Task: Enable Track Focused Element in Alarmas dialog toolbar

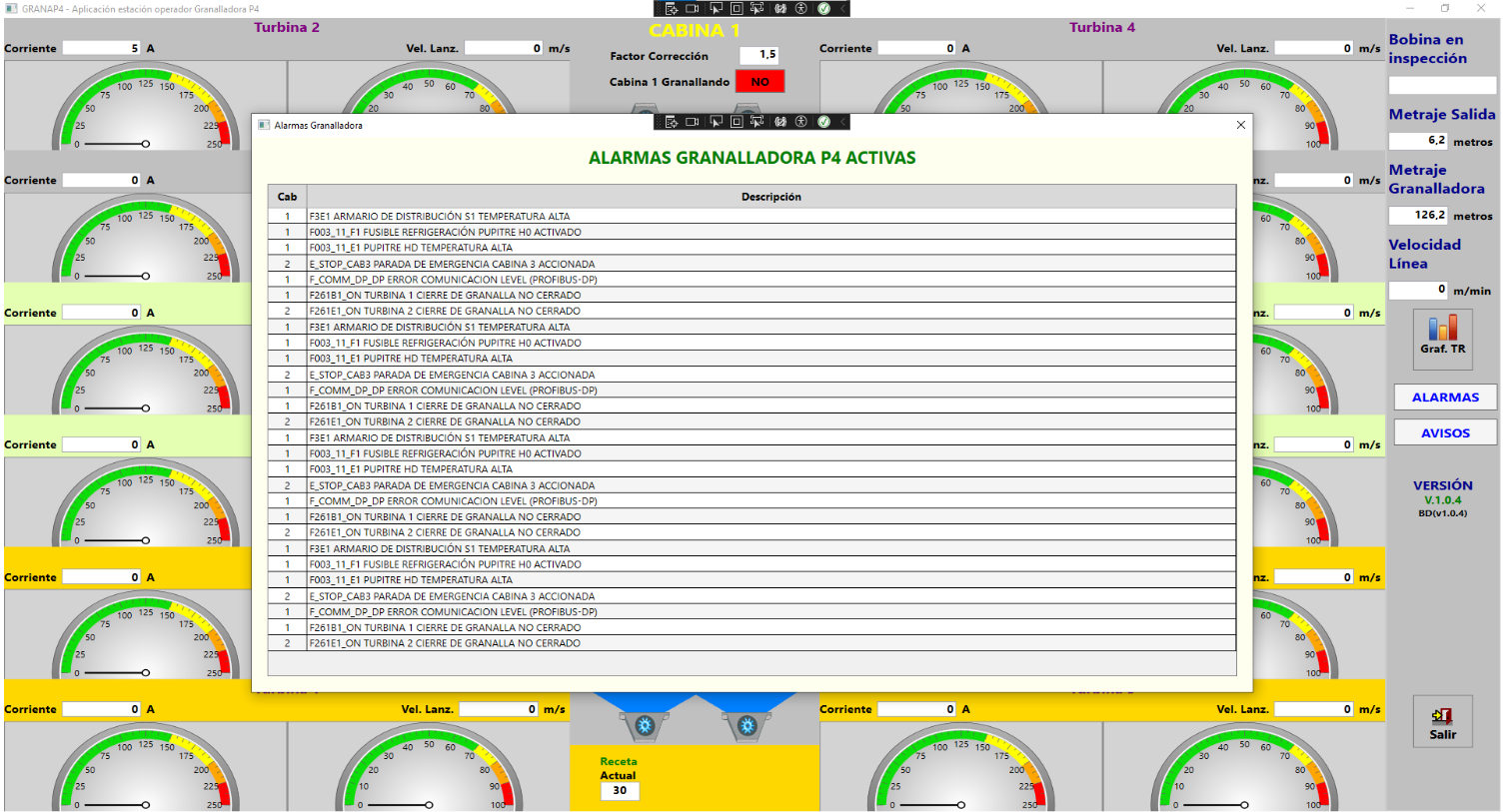Action: pyautogui.click(x=757, y=122)
